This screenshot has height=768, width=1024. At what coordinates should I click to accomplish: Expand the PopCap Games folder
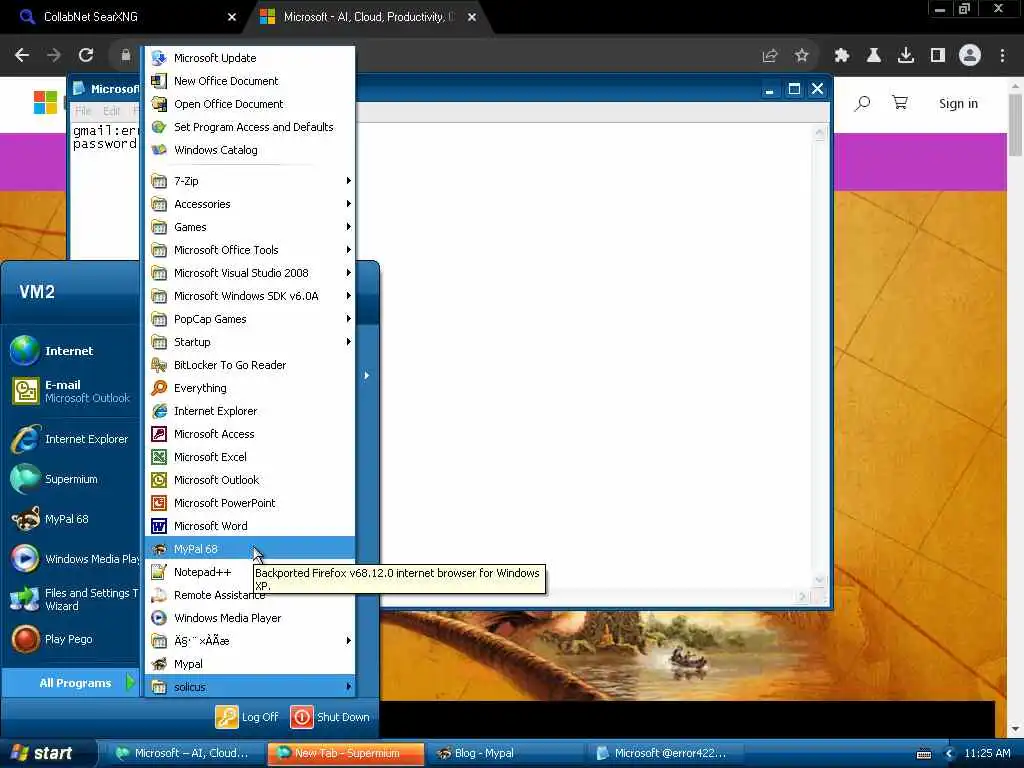(249, 319)
